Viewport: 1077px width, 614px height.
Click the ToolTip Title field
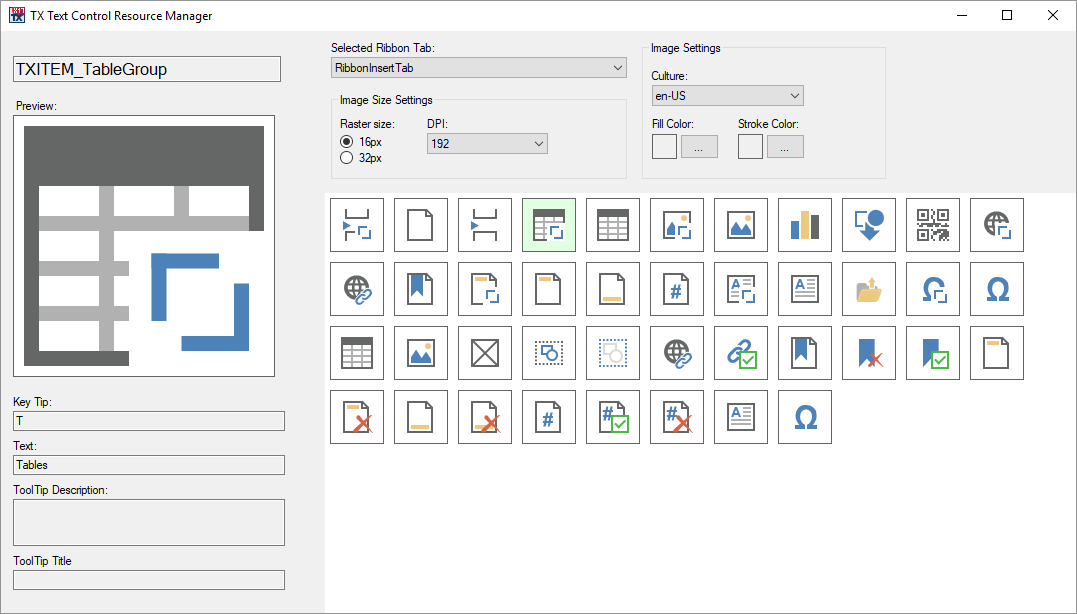click(x=149, y=580)
